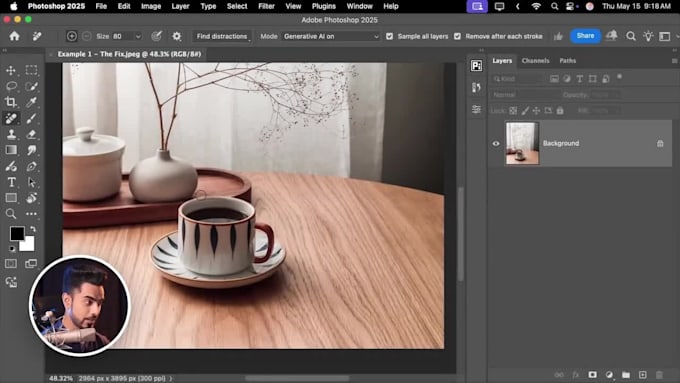This screenshot has width=680, height=383.
Task: Open the layer blend mode Normal dropdown
Action: coord(525,95)
